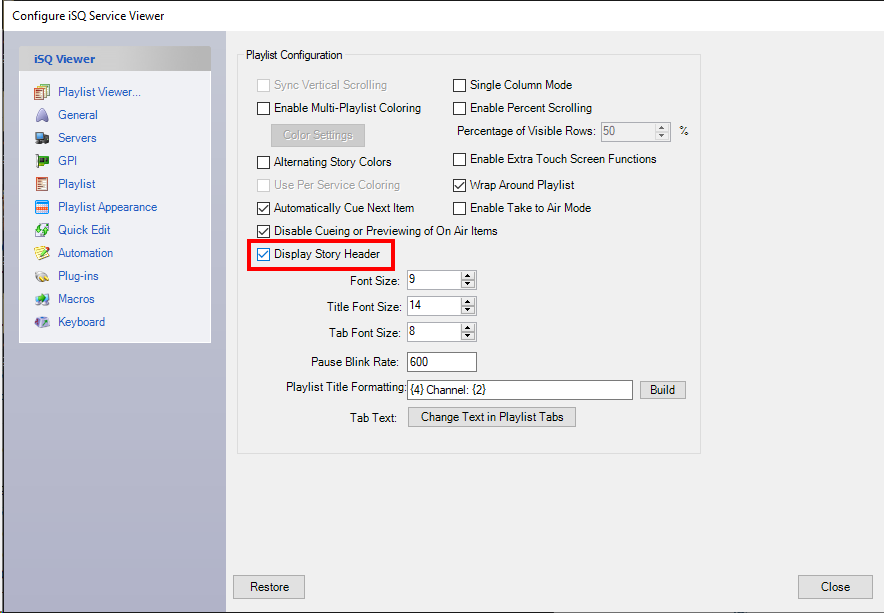The width and height of the screenshot is (884, 613).
Task: Click the Automation notepad icon
Action: (x=42, y=253)
